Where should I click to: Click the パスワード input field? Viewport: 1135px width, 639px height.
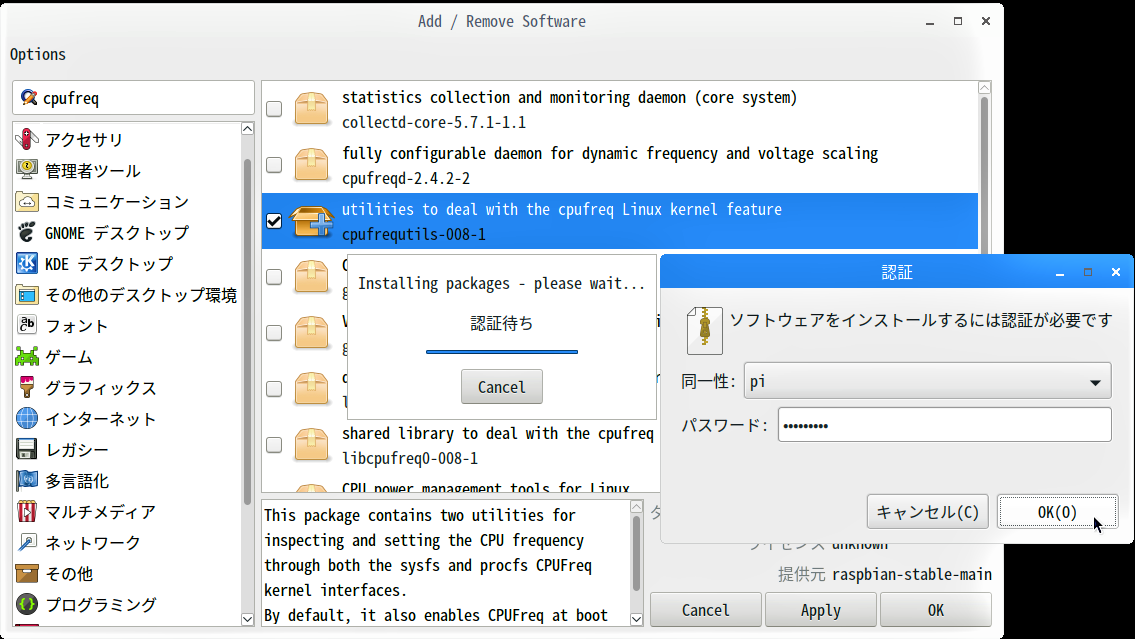click(x=944, y=425)
